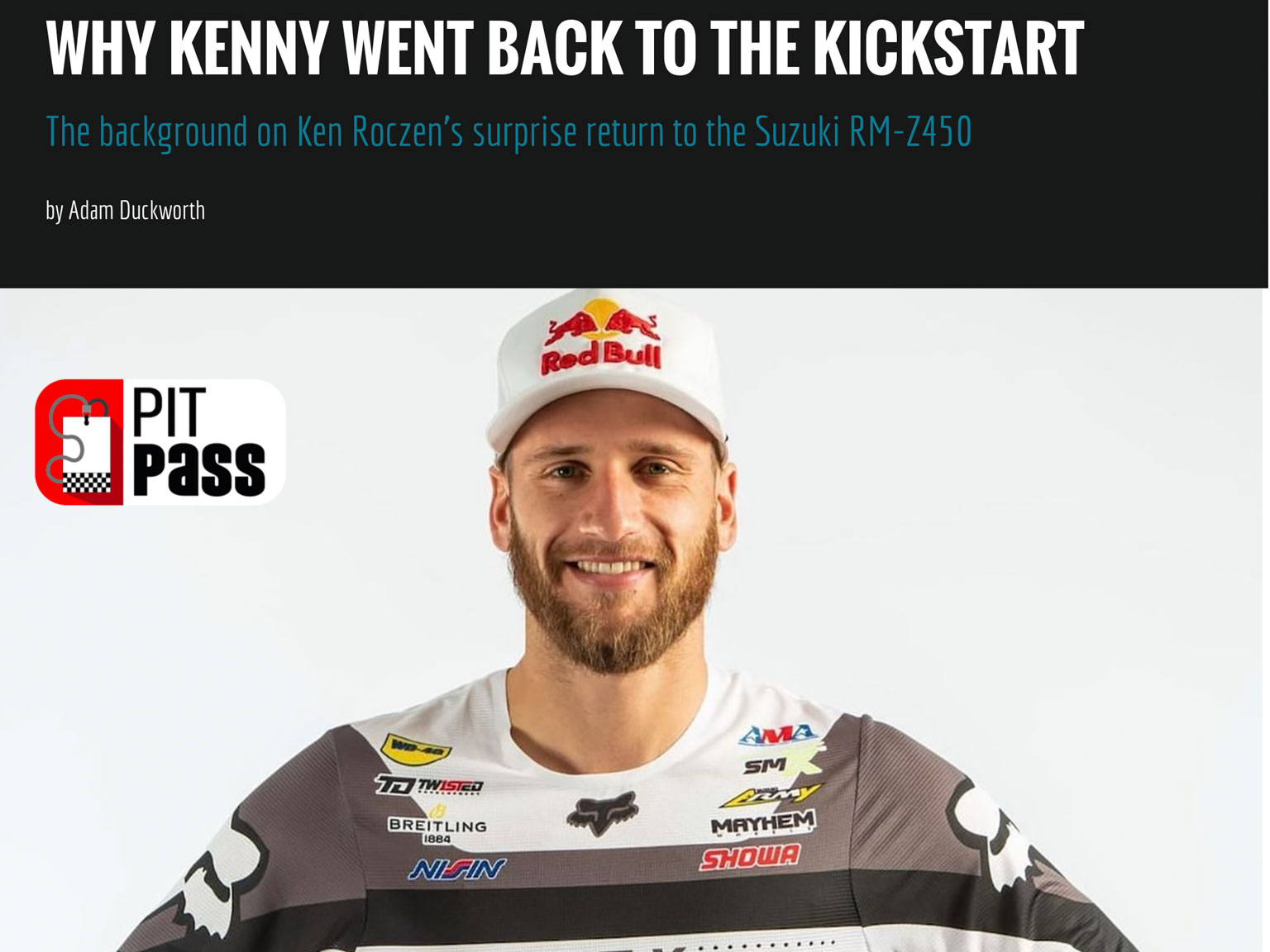The width and height of the screenshot is (1270, 952).
Task: Click the yellow WD-40 badge on jersey
Action: point(416,750)
